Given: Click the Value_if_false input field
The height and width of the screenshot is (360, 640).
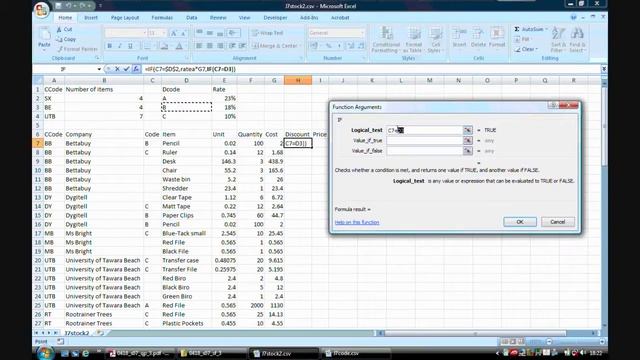Looking at the screenshot, I should click(x=424, y=151).
